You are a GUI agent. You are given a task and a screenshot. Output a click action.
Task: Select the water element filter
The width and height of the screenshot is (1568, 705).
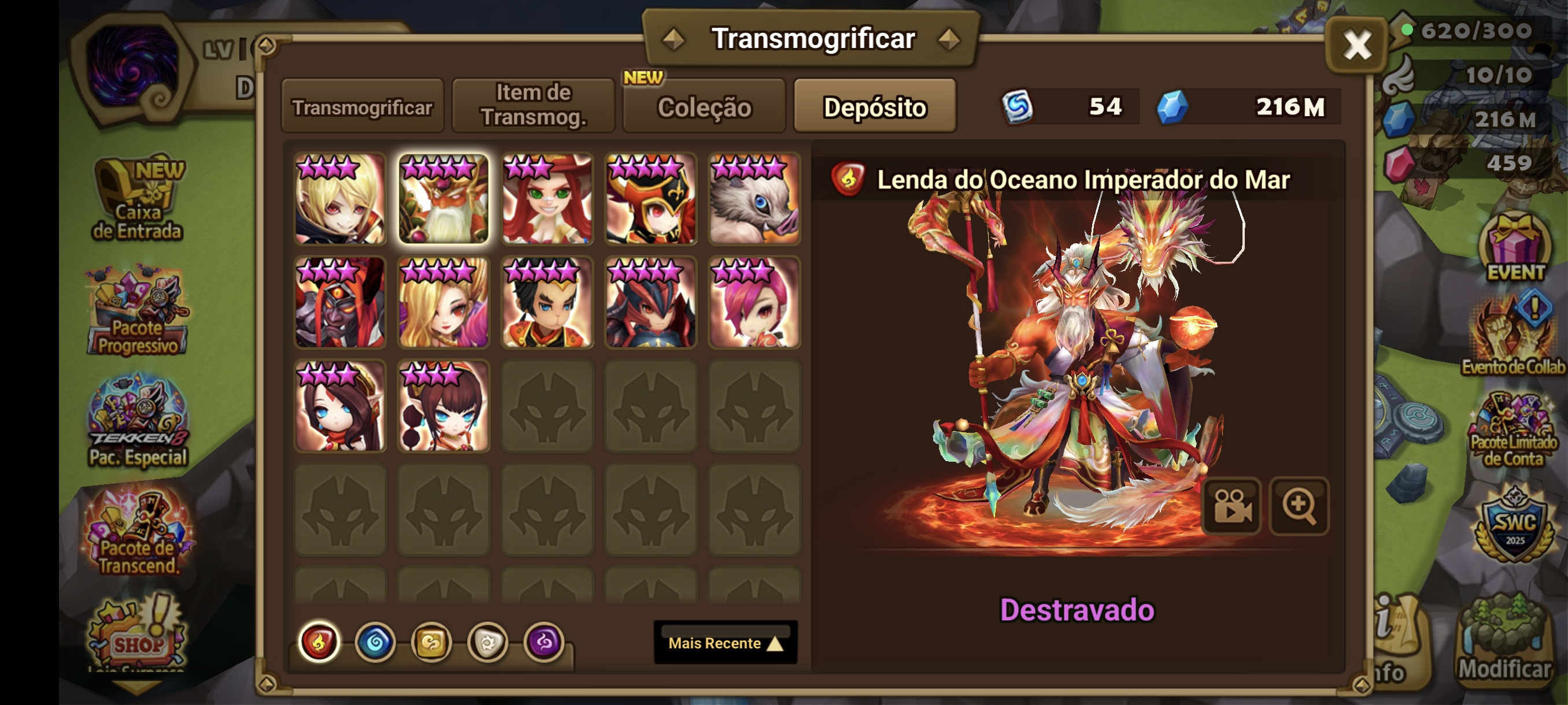pos(375,642)
